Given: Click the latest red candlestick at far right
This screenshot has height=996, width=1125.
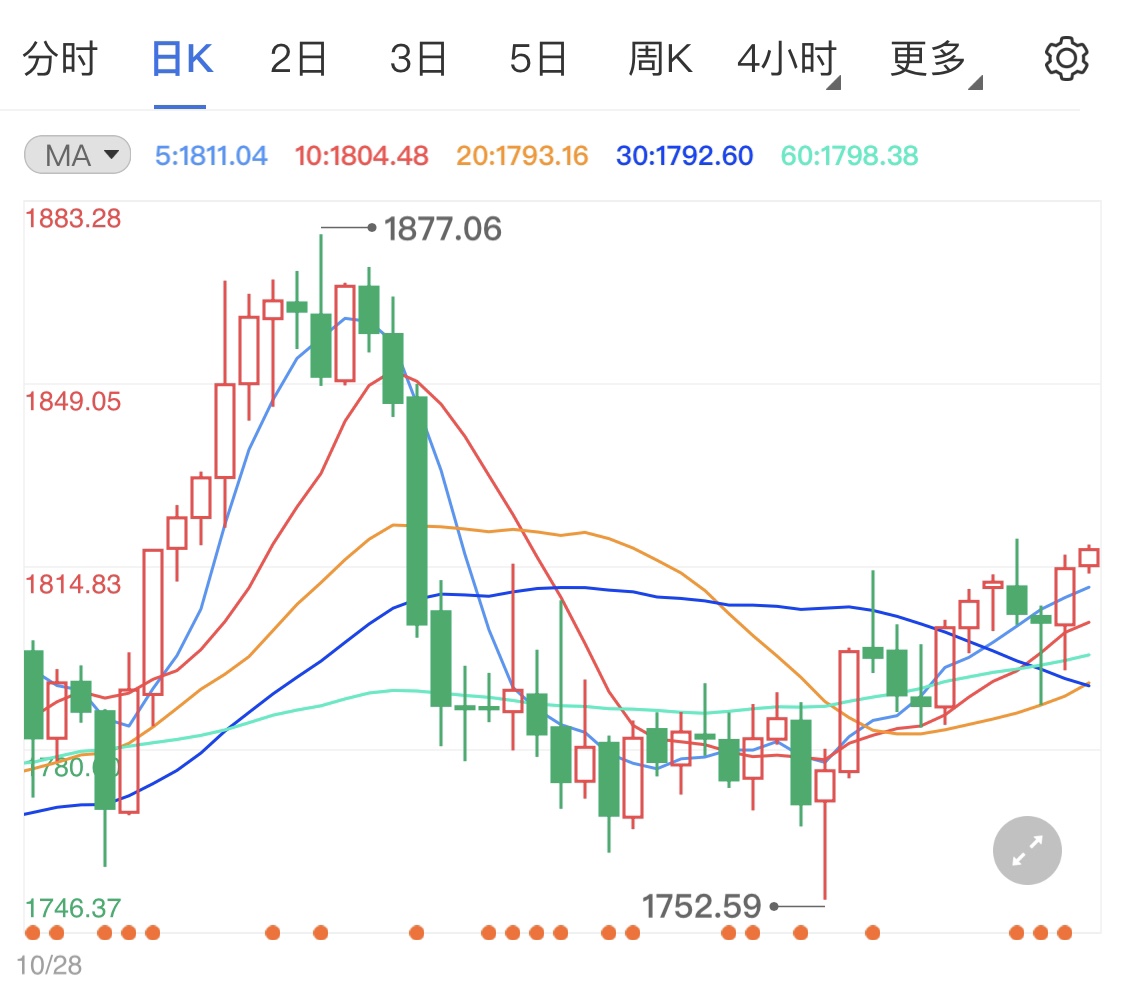Looking at the screenshot, I should click(x=1089, y=558).
